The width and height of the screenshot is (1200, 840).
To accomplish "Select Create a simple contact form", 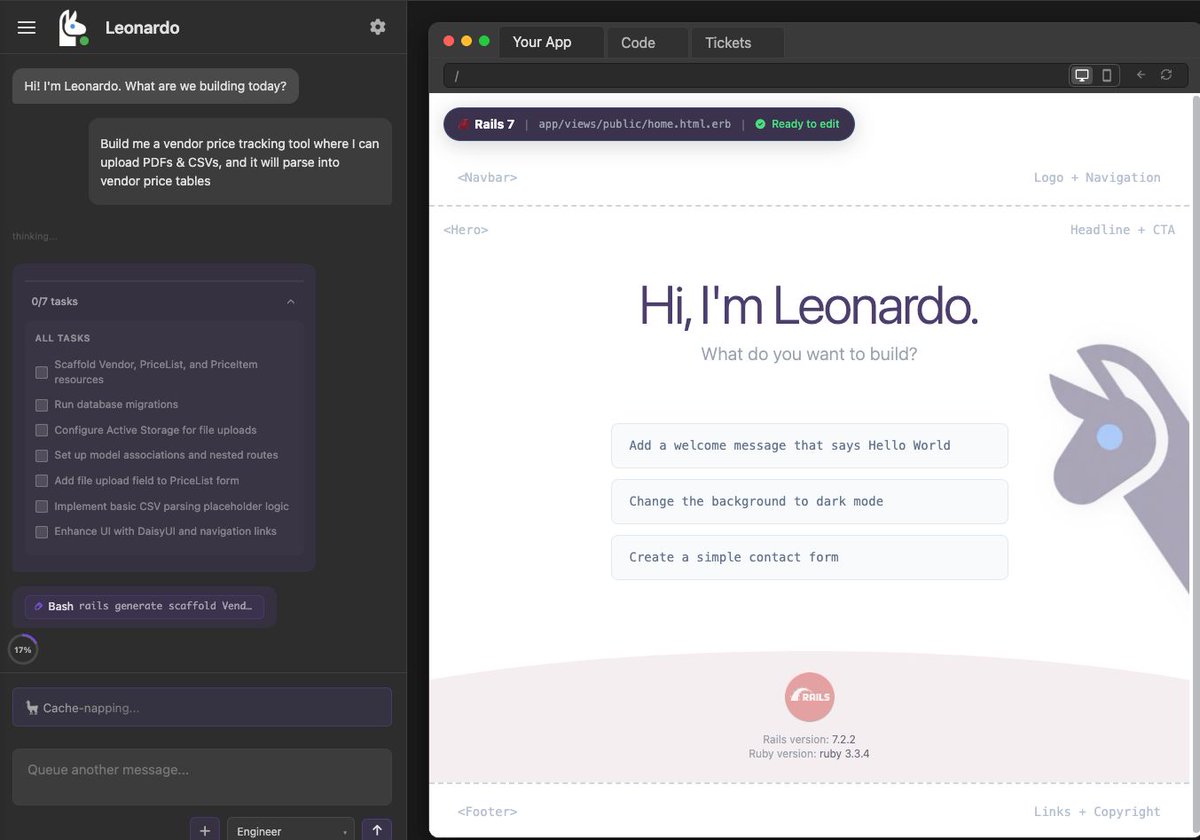I will (809, 557).
